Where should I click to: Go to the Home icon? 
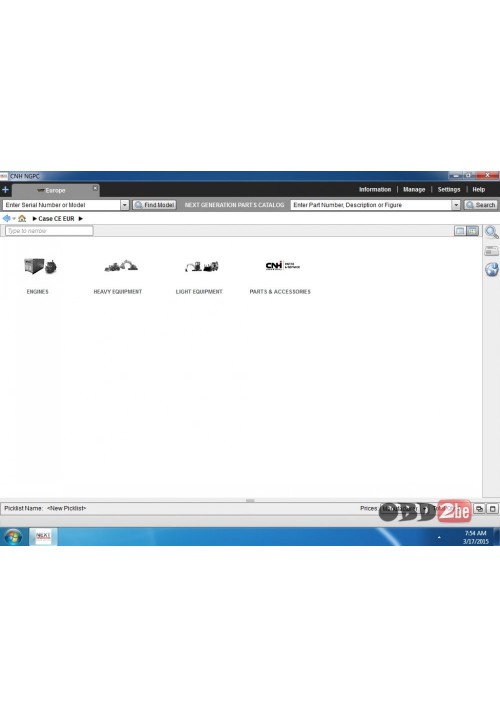point(22,219)
